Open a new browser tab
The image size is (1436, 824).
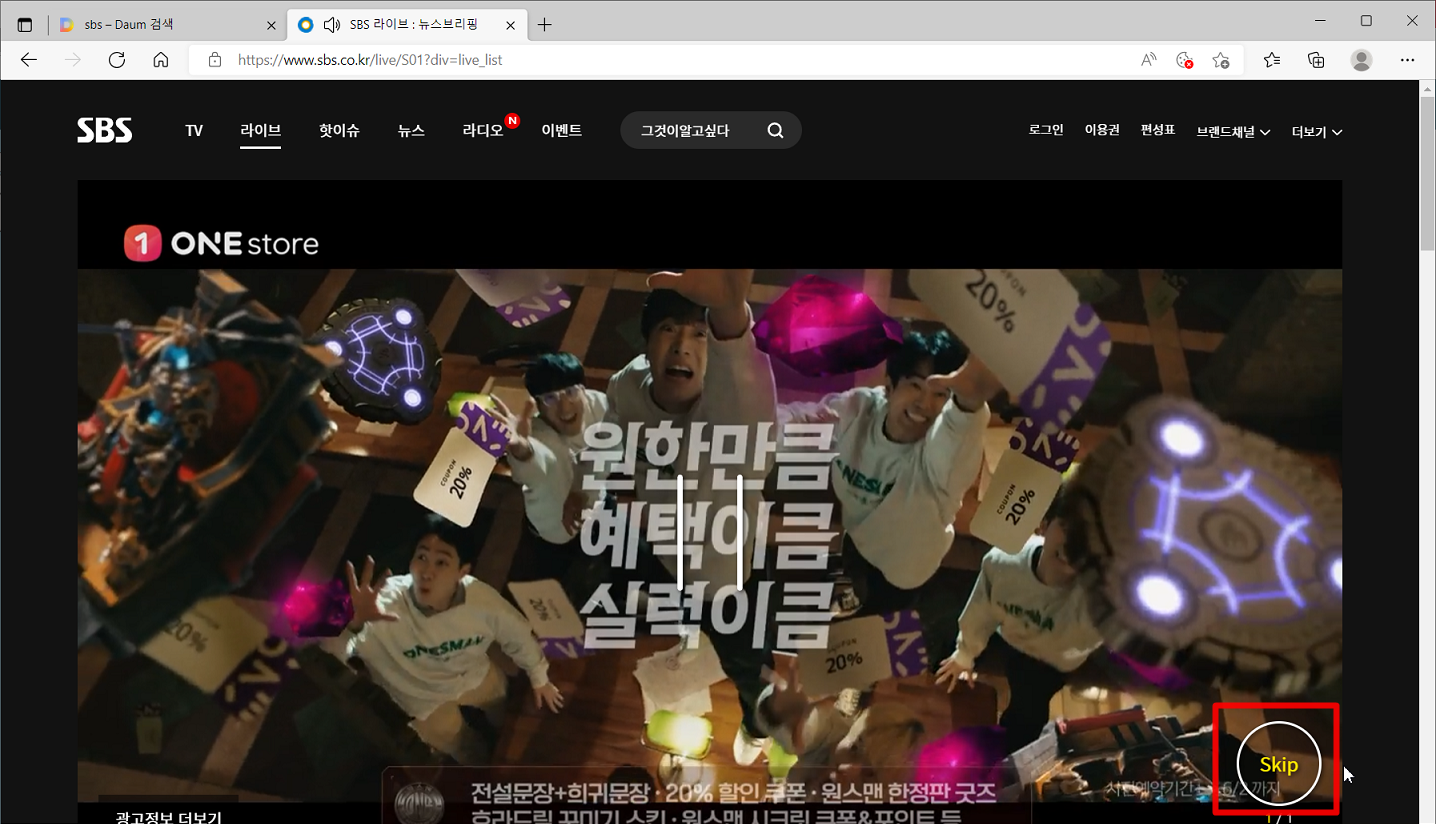click(544, 25)
